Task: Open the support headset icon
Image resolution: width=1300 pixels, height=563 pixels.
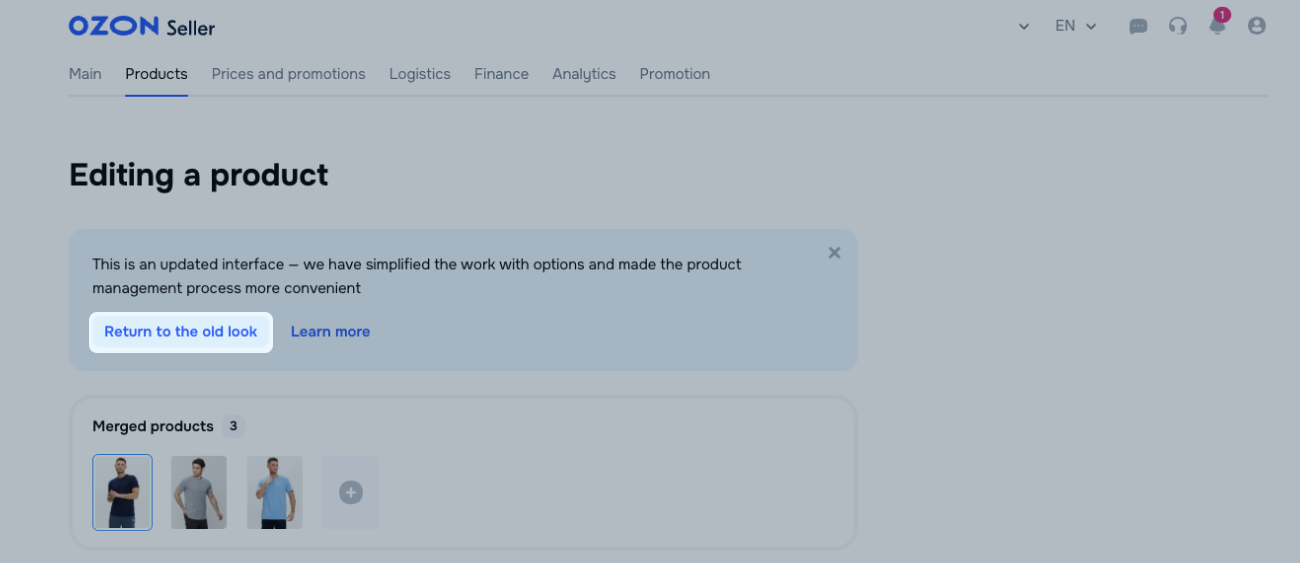Action: [x=1178, y=26]
